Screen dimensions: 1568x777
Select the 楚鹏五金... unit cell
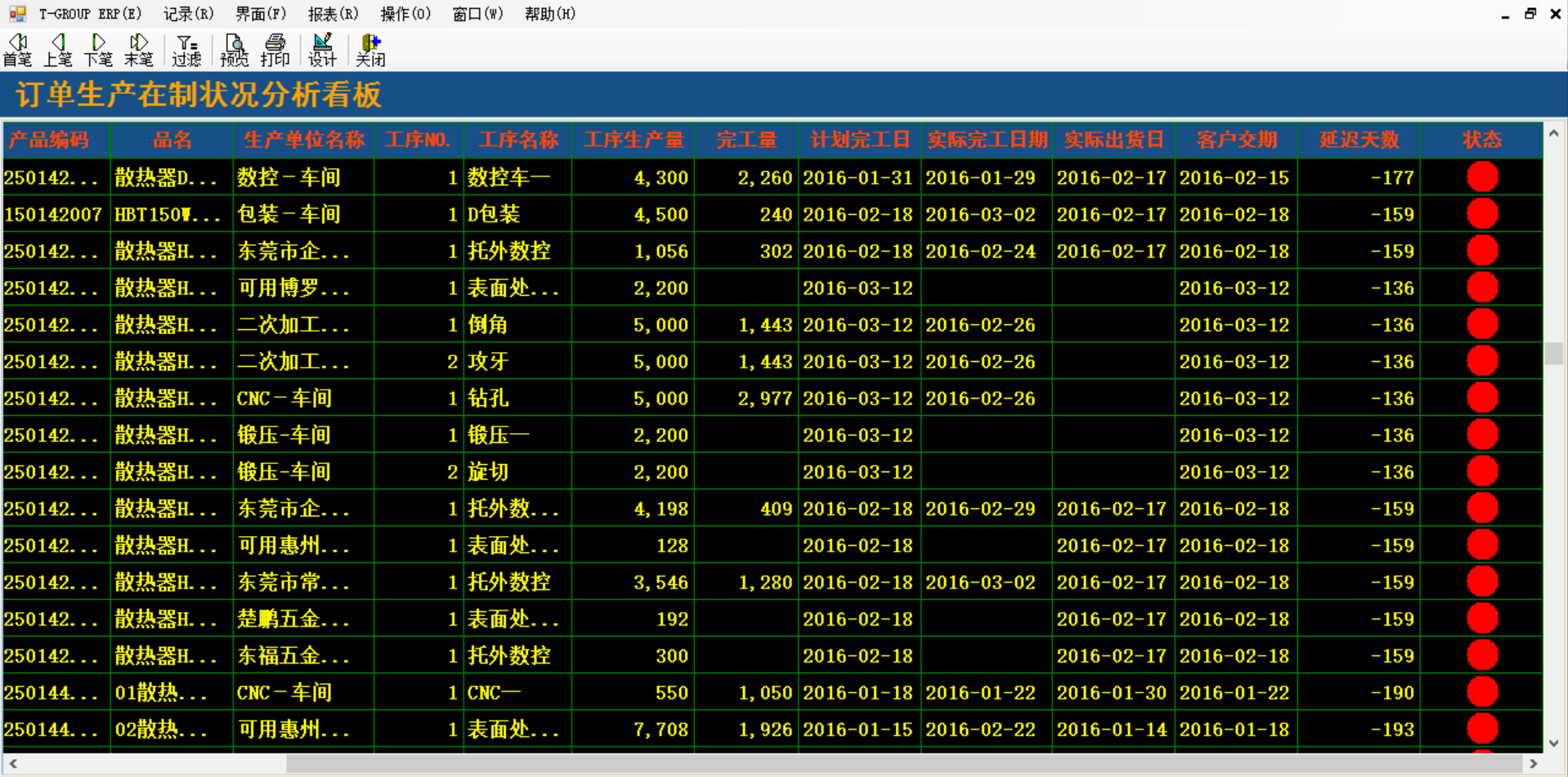tap(304, 618)
